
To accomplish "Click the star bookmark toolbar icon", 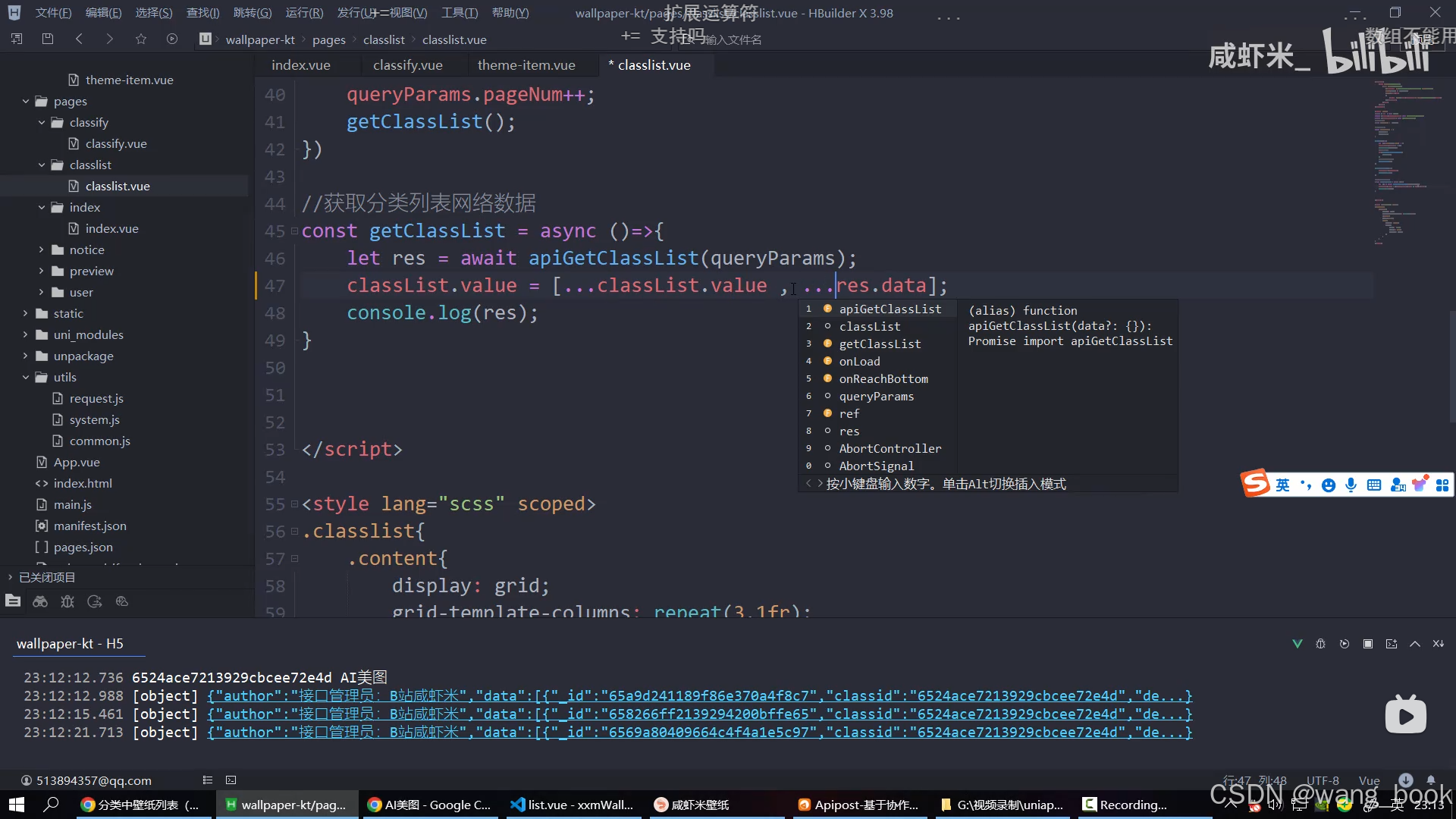I will (141, 39).
